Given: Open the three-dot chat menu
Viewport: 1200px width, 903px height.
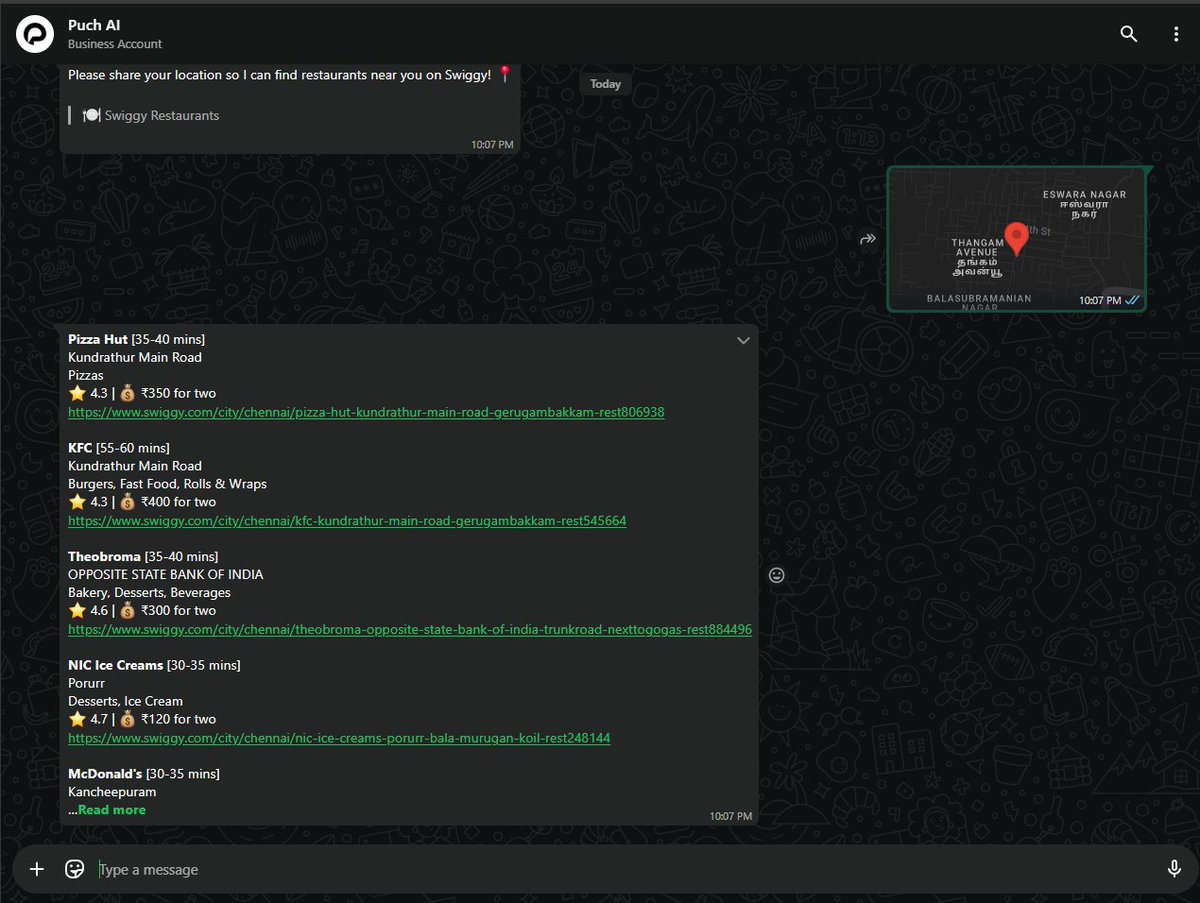Looking at the screenshot, I should tap(1176, 34).
